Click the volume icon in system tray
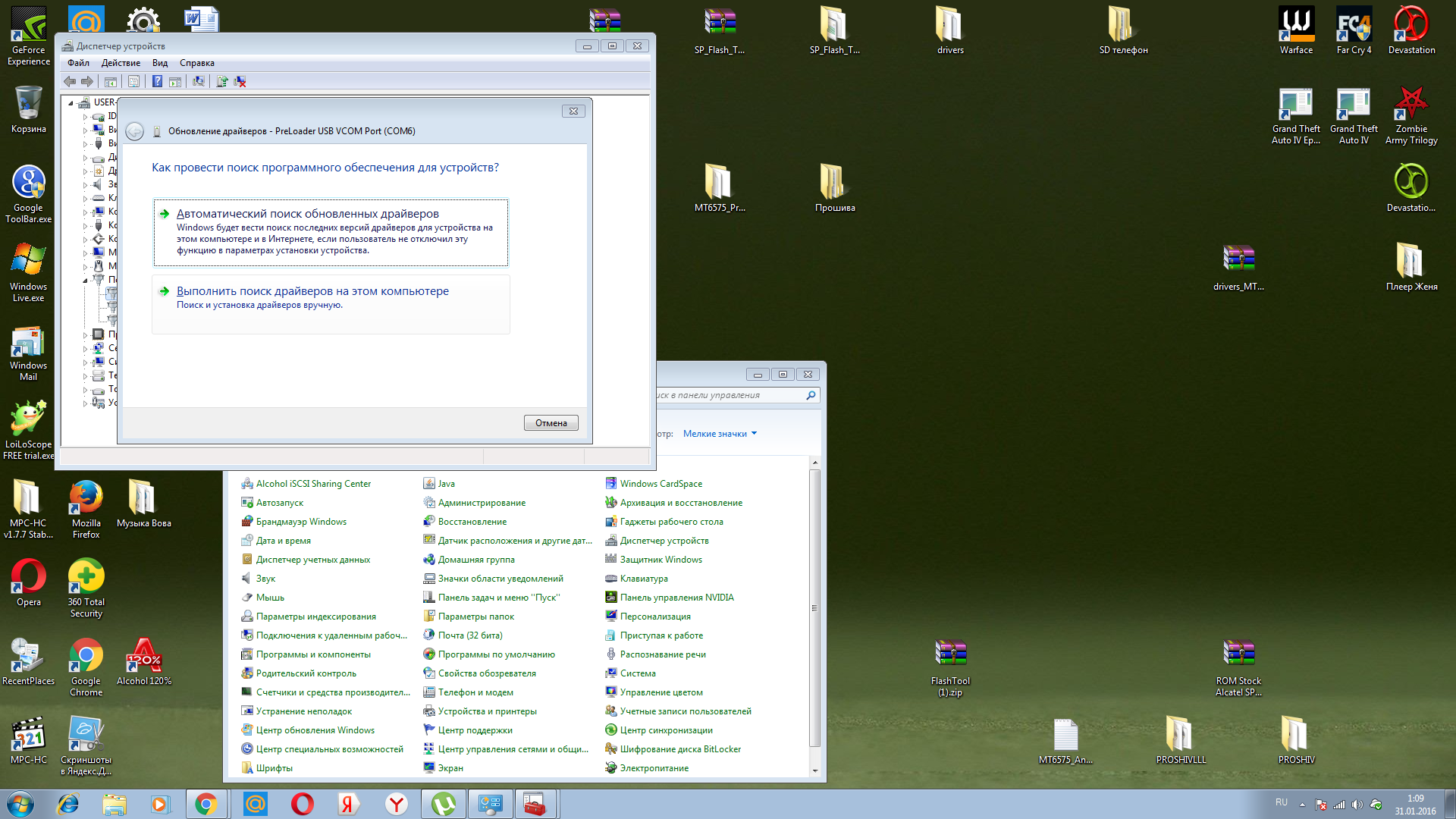 [1357, 805]
